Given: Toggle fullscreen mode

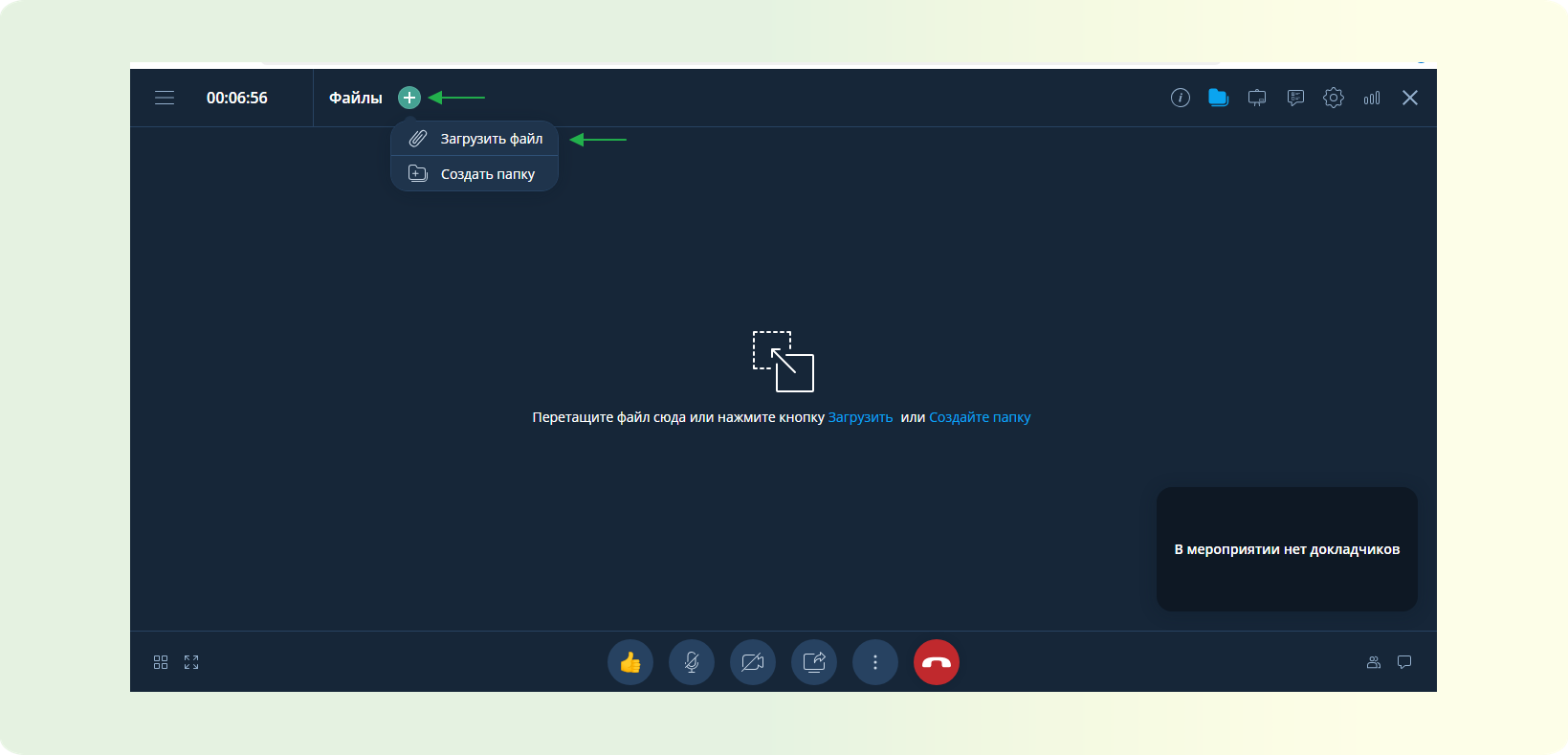Looking at the screenshot, I should tap(191, 662).
